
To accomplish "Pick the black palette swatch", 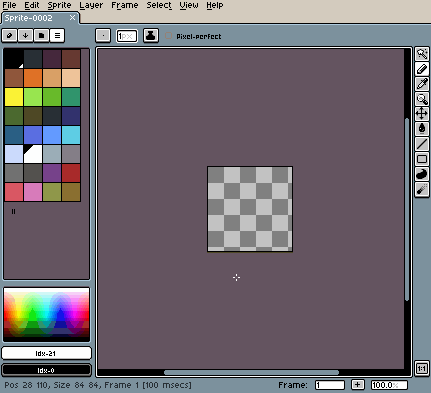I will coord(14,59).
